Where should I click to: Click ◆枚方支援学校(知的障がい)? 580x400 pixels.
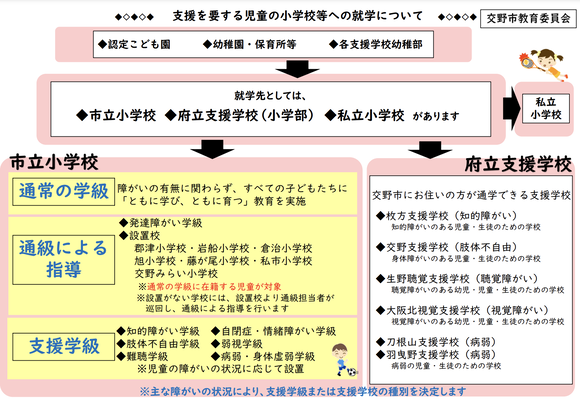click(446, 216)
